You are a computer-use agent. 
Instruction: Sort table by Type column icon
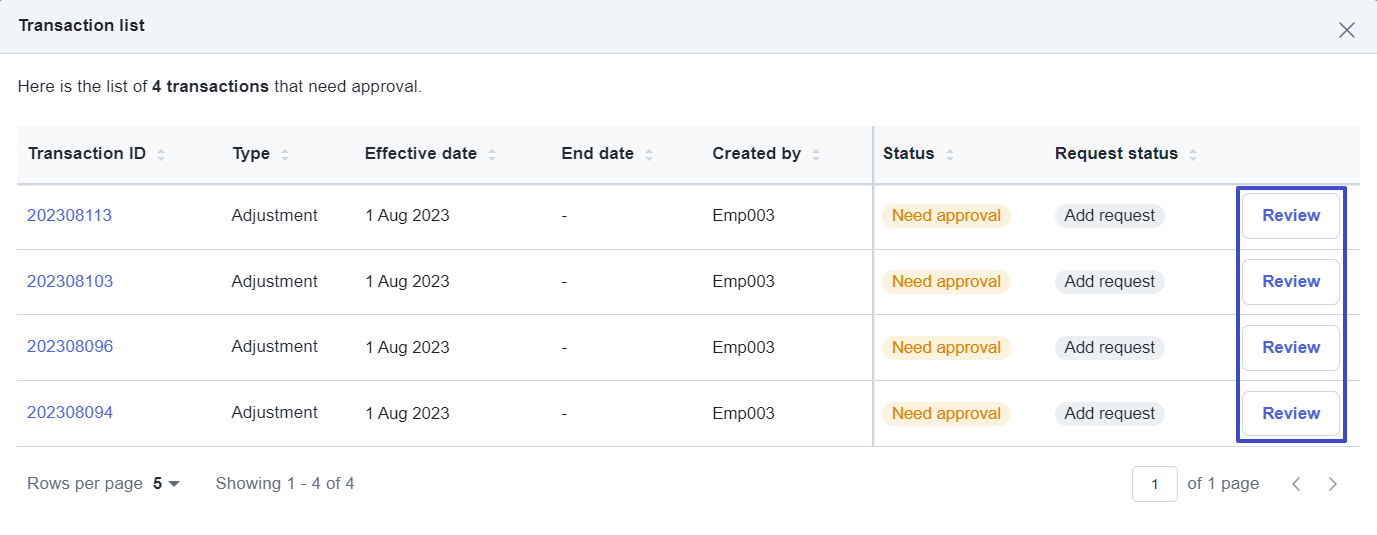[285, 155]
